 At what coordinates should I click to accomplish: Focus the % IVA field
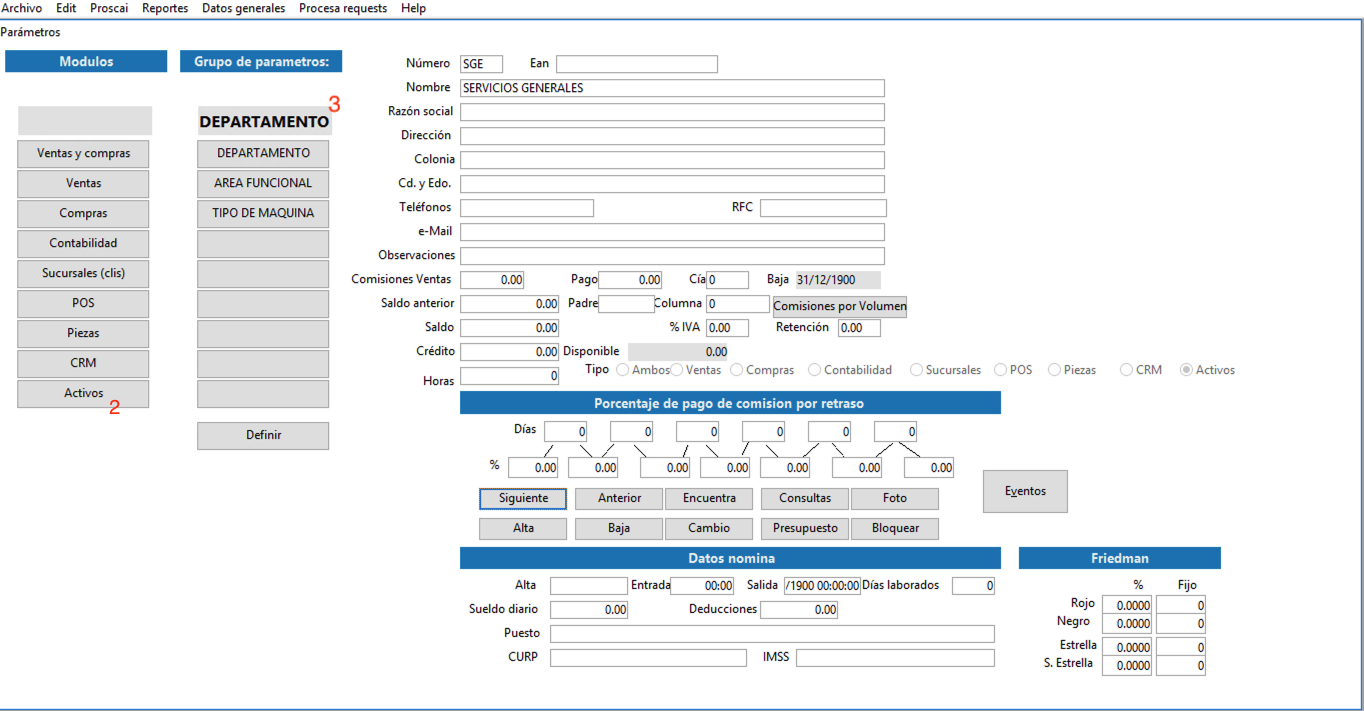point(728,328)
